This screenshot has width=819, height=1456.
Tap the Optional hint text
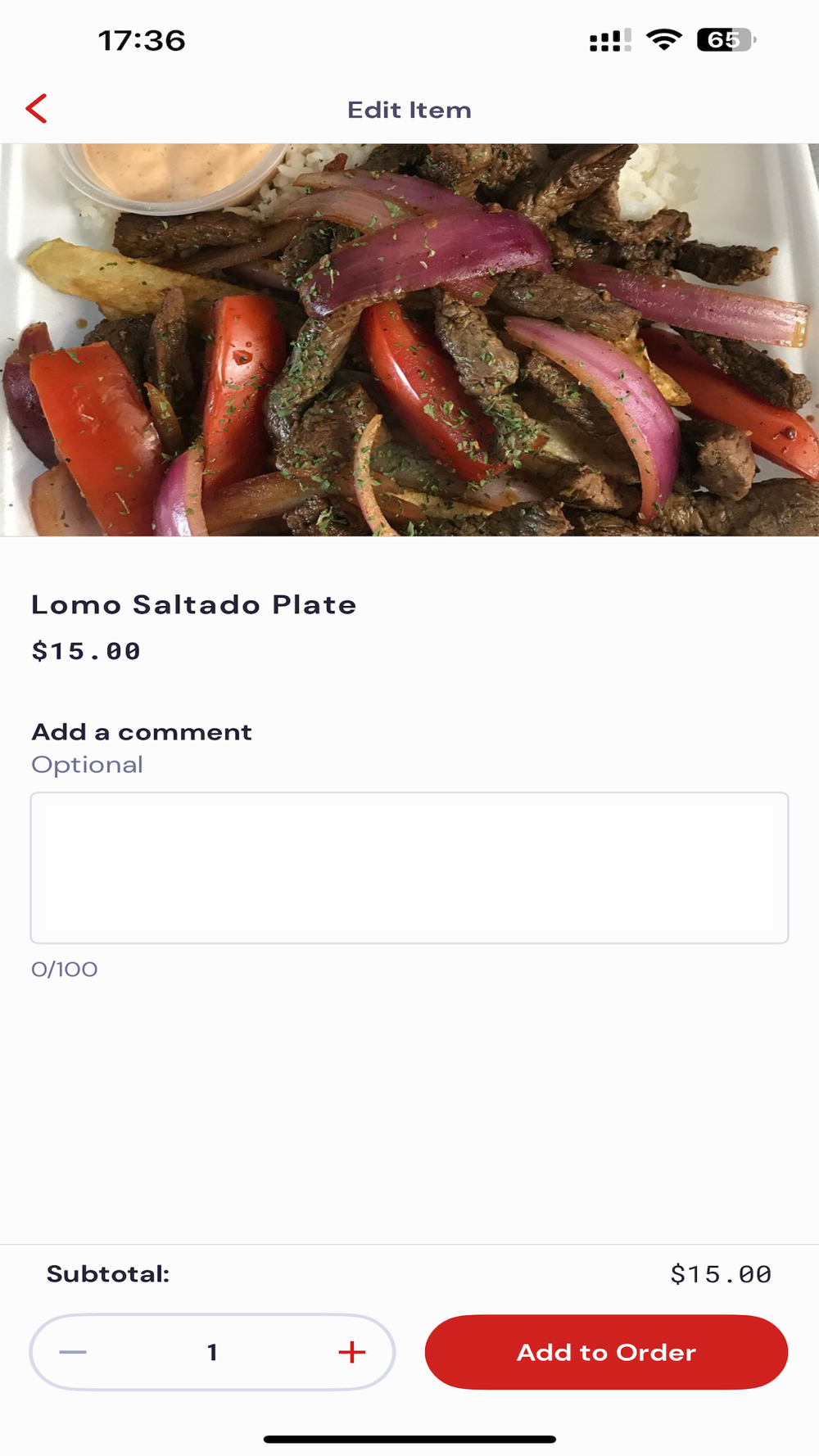87,765
